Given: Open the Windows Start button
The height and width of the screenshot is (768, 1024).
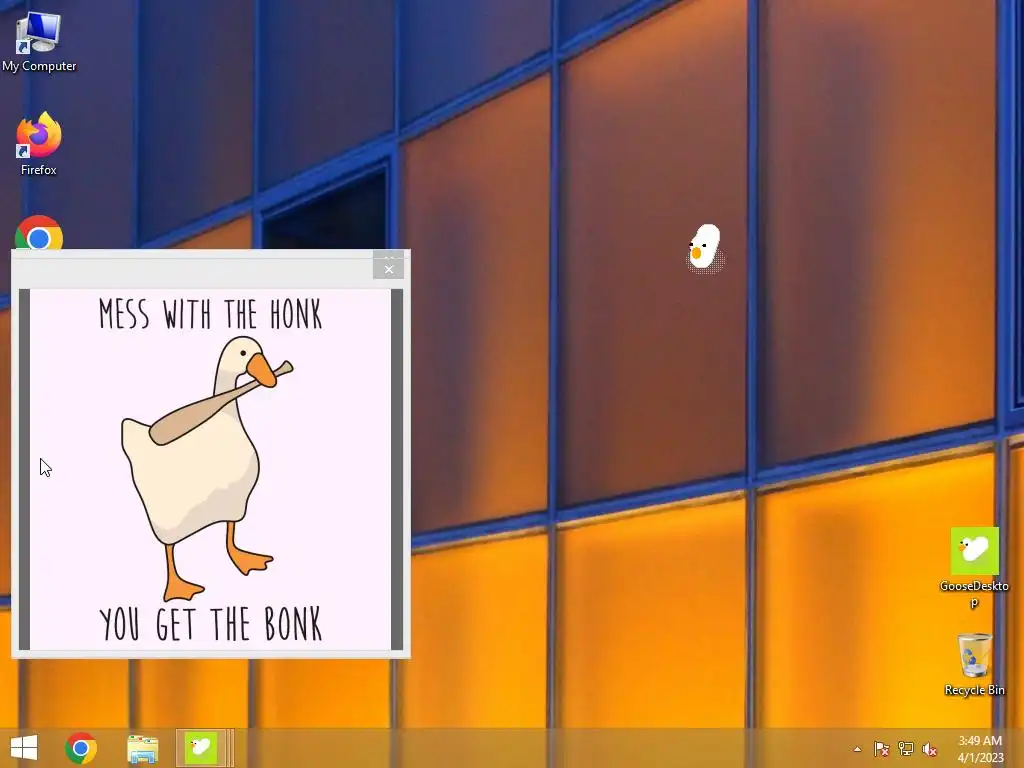Looking at the screenshot, I should 24,748.
